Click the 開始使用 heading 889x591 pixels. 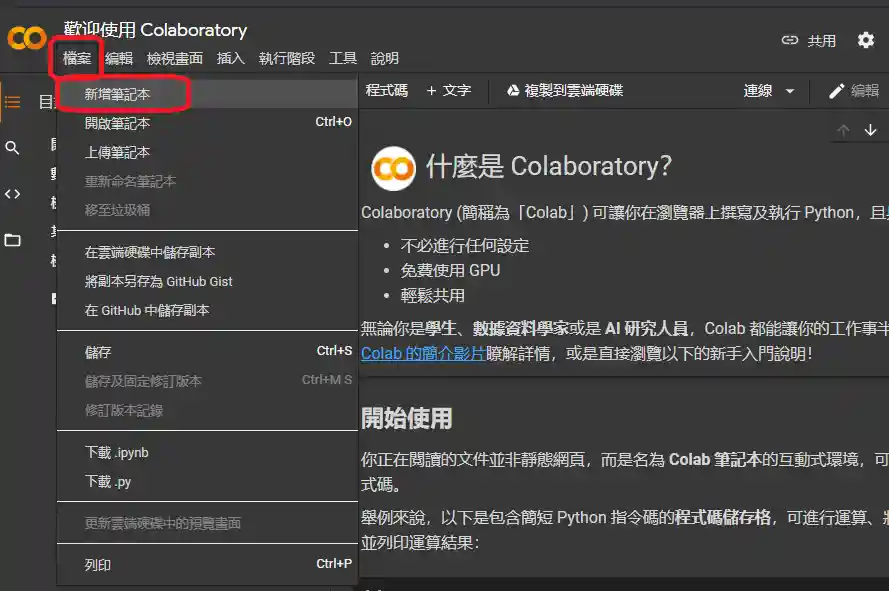click(407, 419)
